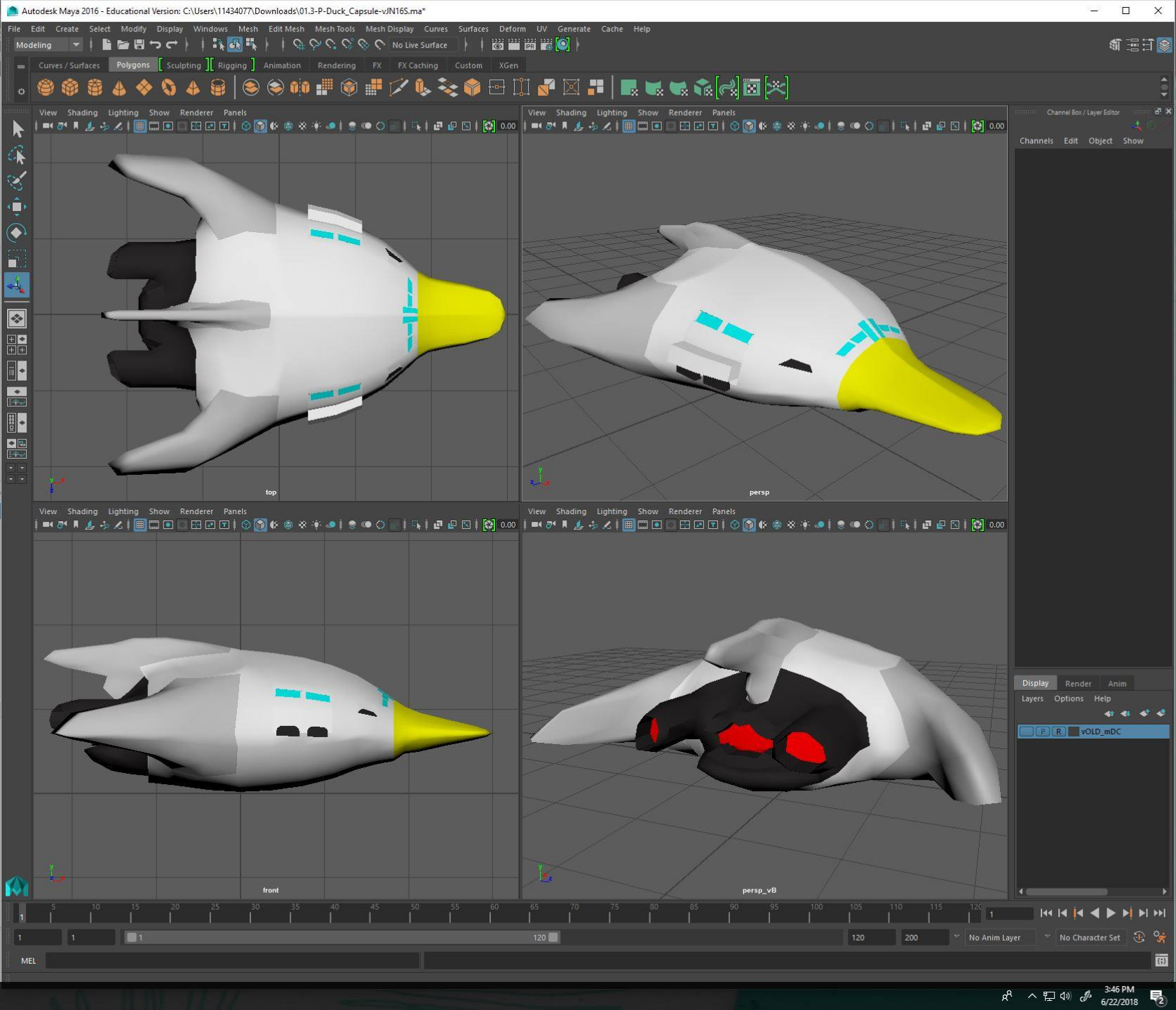Switch to single perspective view layout

click(x=17, y=318)
